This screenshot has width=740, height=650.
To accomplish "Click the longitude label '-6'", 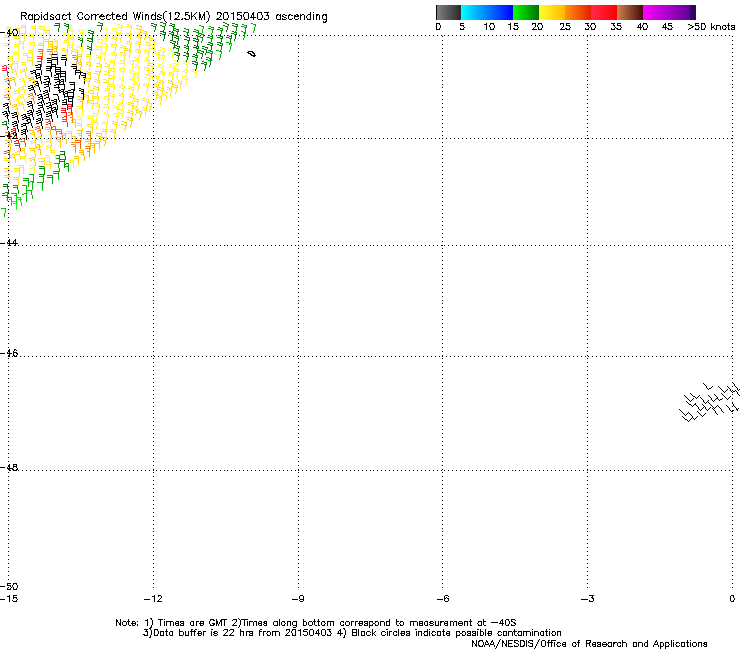I will [x=443, y=599].
